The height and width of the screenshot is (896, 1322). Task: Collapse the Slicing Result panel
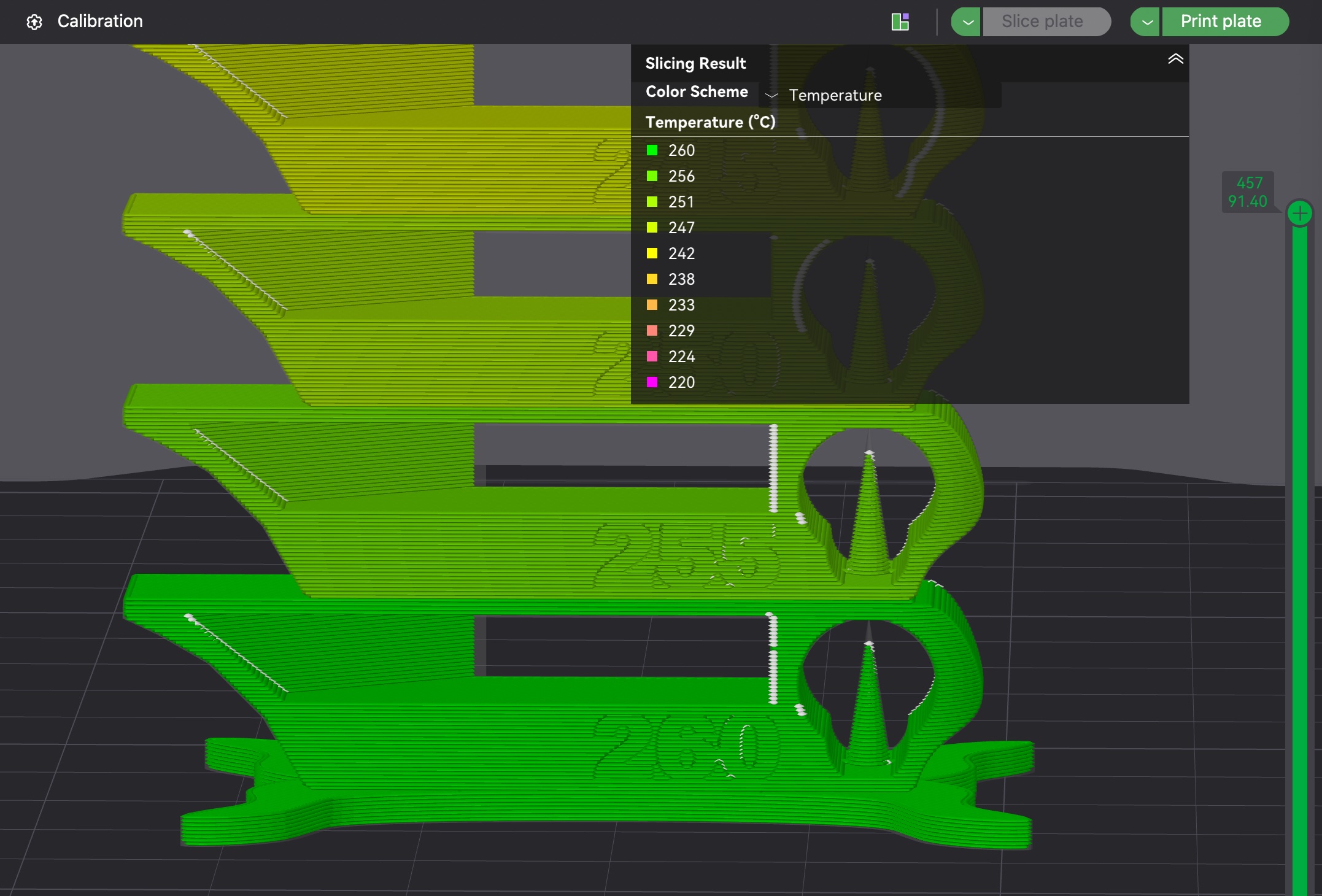1175,60
